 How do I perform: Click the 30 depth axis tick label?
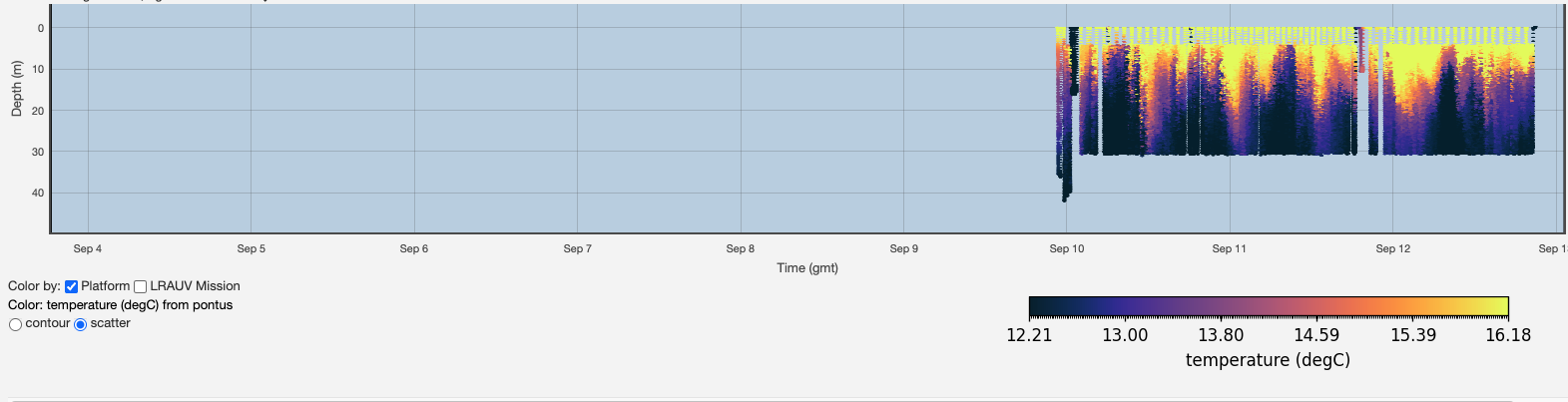click(38, 152)
